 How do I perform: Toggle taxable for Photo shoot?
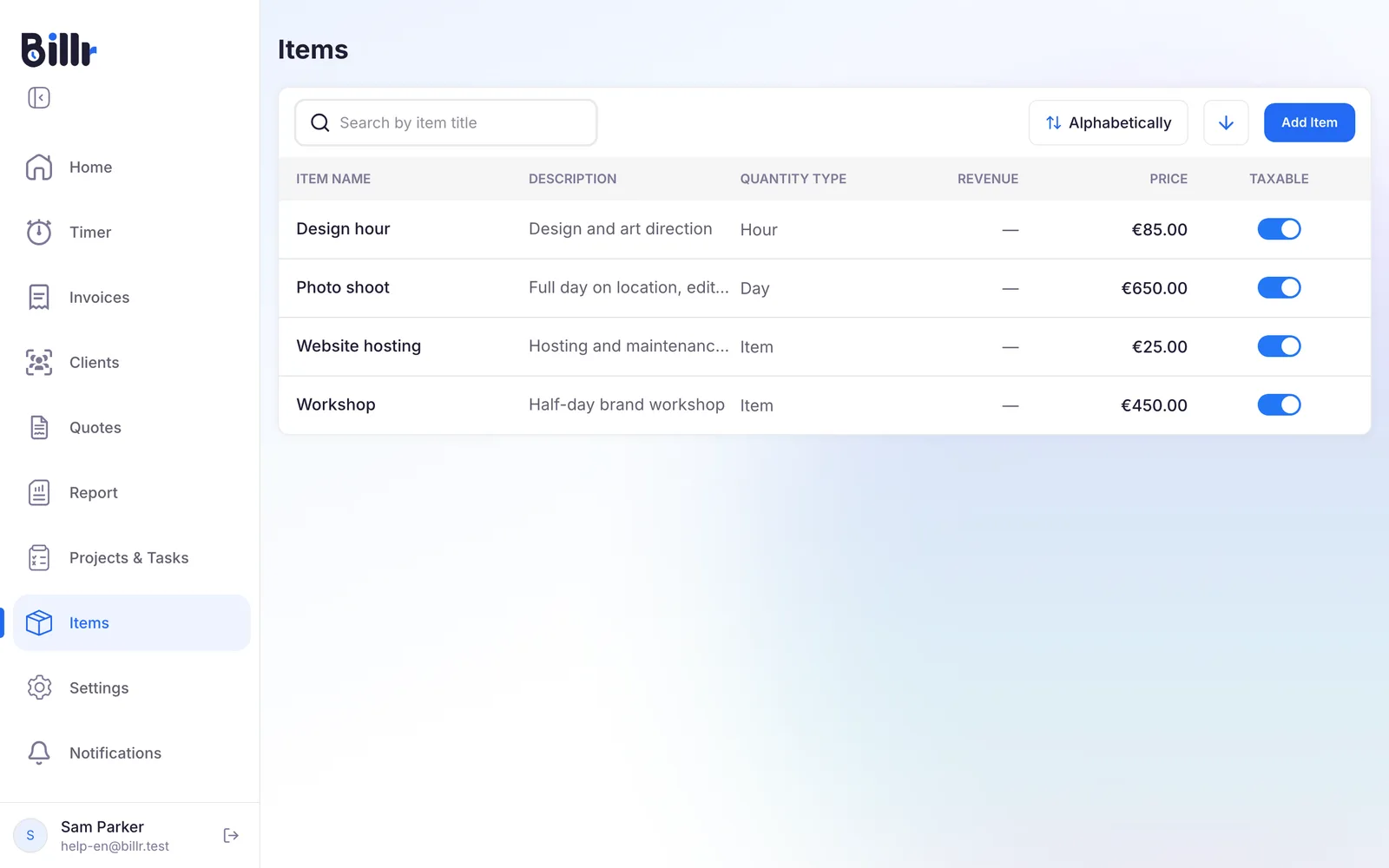1279,287
